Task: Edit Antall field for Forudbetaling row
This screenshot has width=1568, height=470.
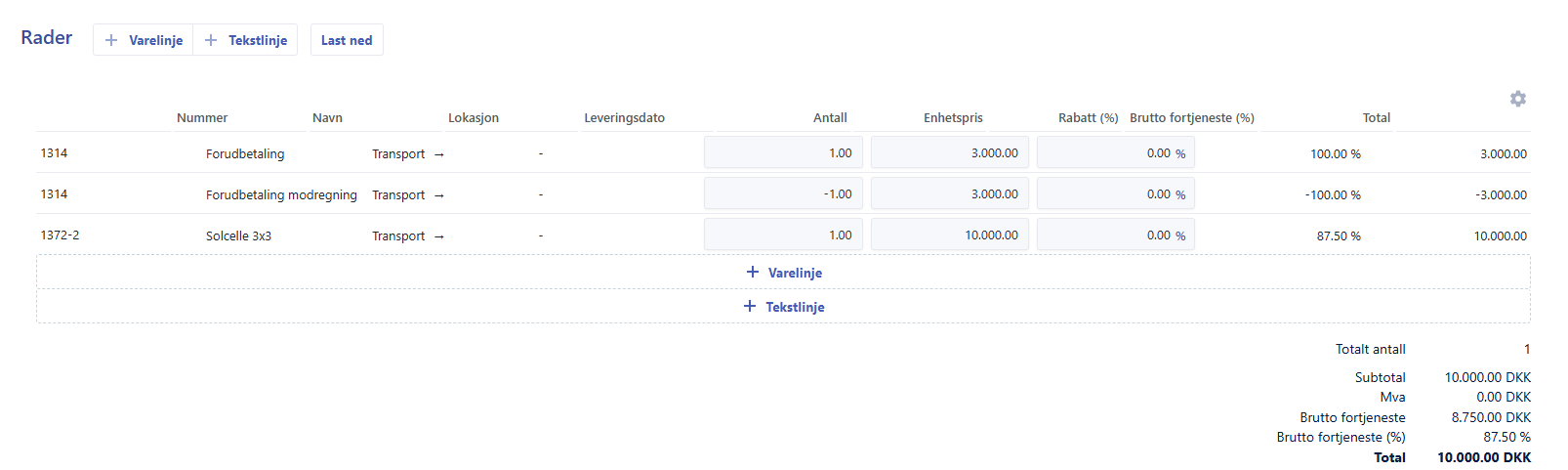Action: pyautogui.click(x=783, y=153)
